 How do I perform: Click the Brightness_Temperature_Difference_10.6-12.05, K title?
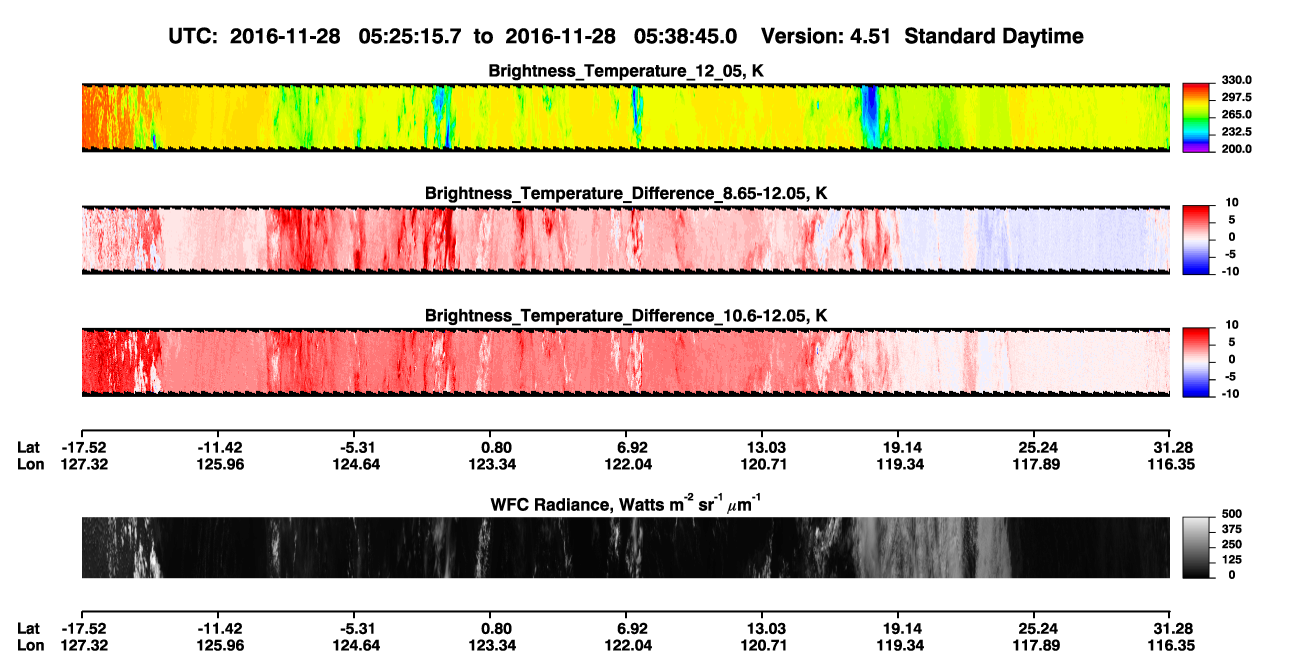coord(626,315)
